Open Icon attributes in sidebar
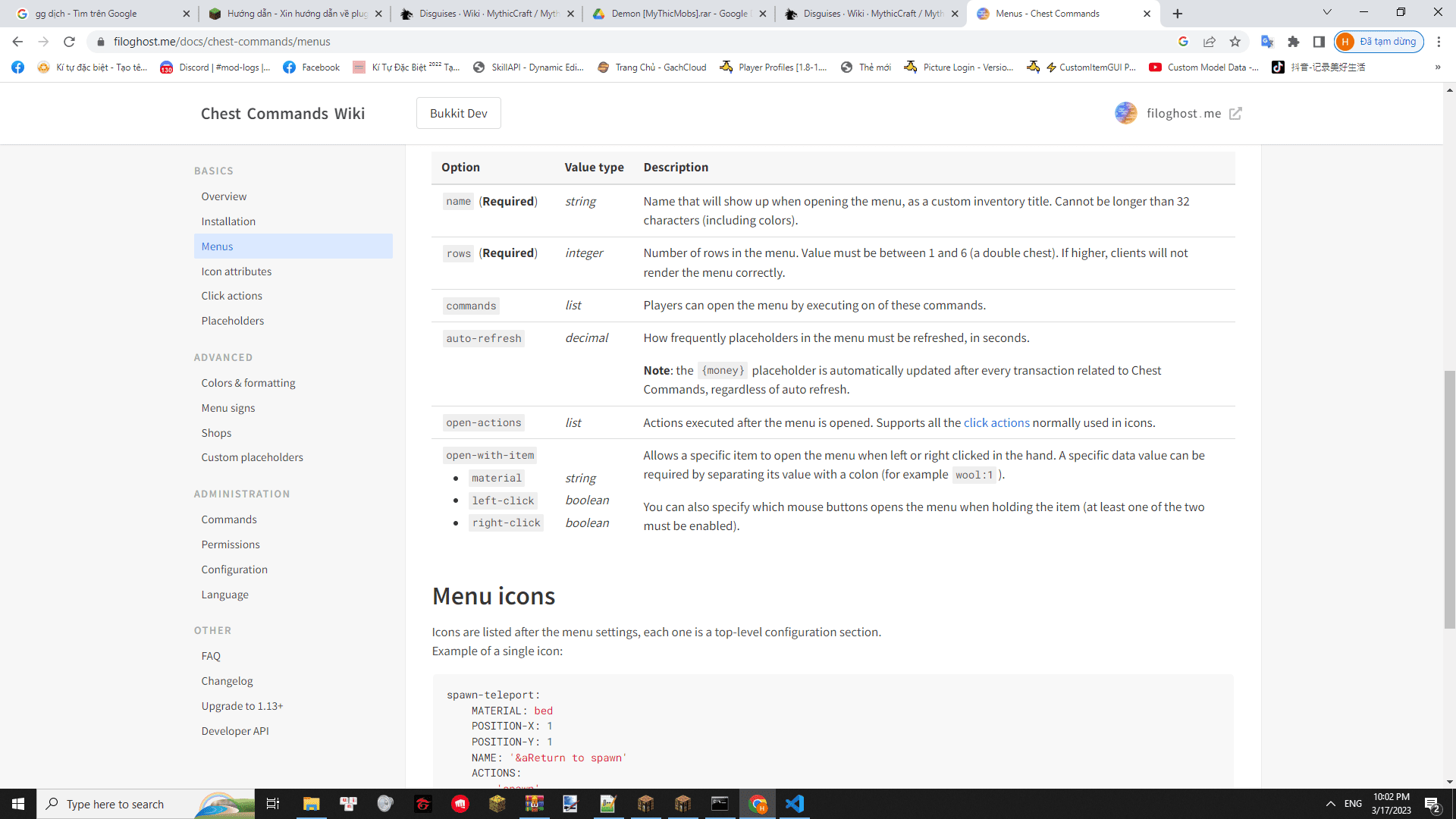Image resolution: width=1456 pixels, height=819 pixels. (x=236, y=271)
